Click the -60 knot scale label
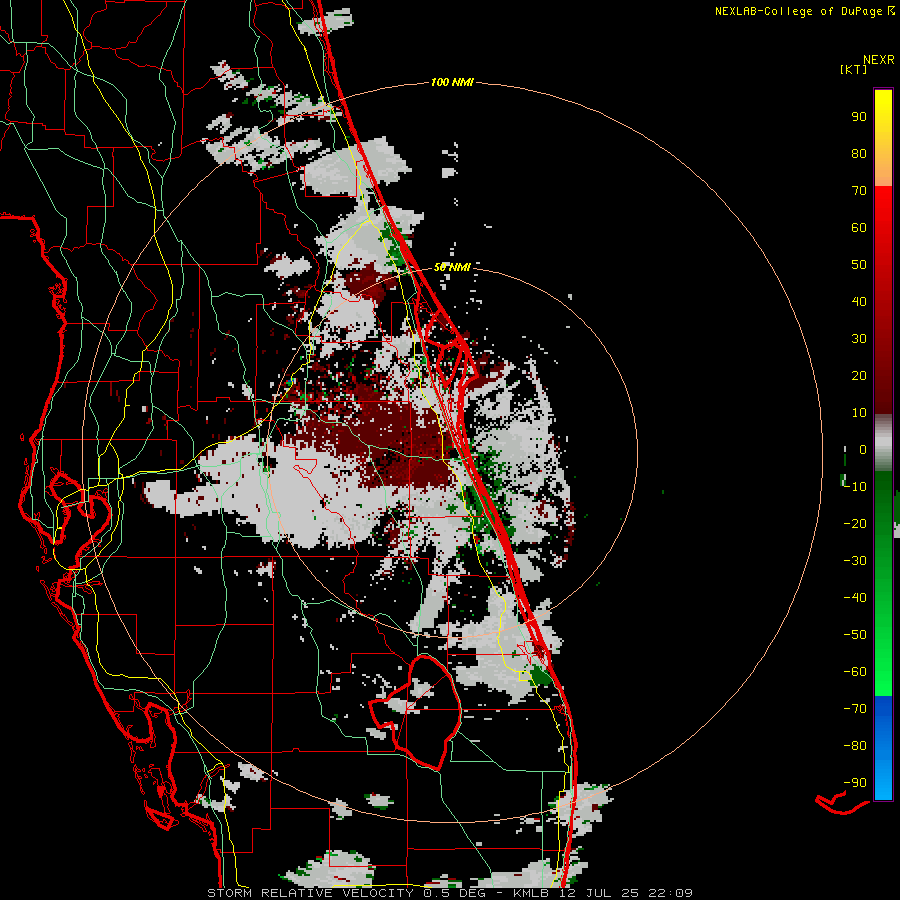Viewport: 900px width, 900px height. (x=855, y=672)
